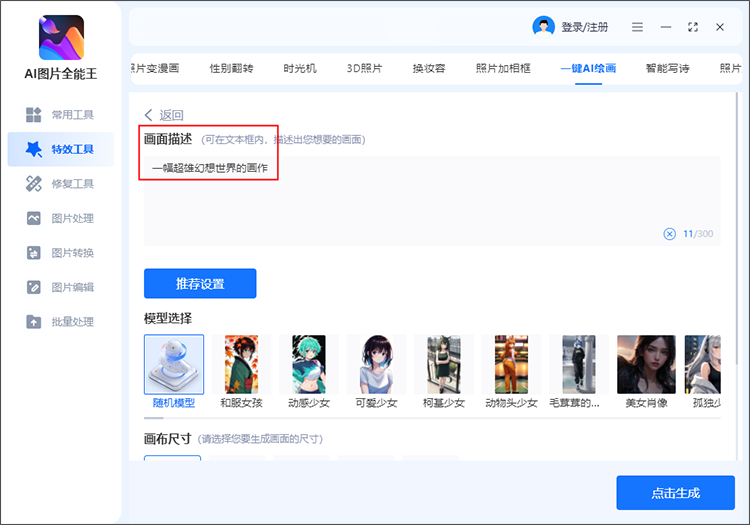750x525 pixels.
Task: Click the 模型选择 heading
Action: point(168,318)
